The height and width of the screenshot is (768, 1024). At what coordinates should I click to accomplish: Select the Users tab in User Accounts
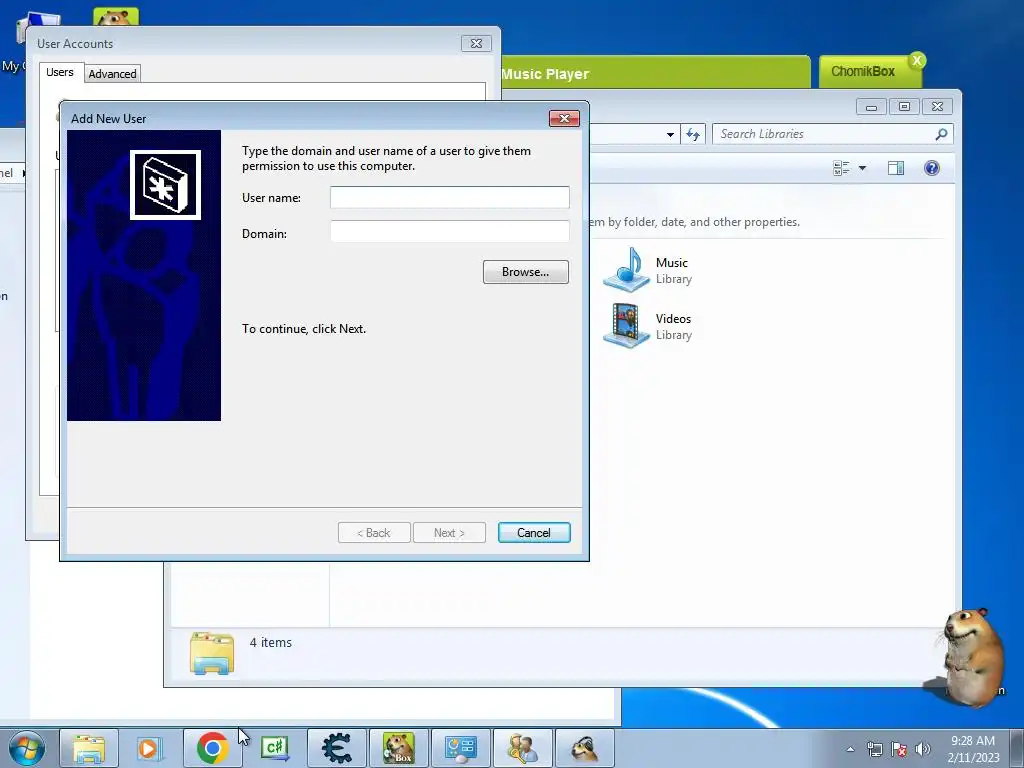59,72
